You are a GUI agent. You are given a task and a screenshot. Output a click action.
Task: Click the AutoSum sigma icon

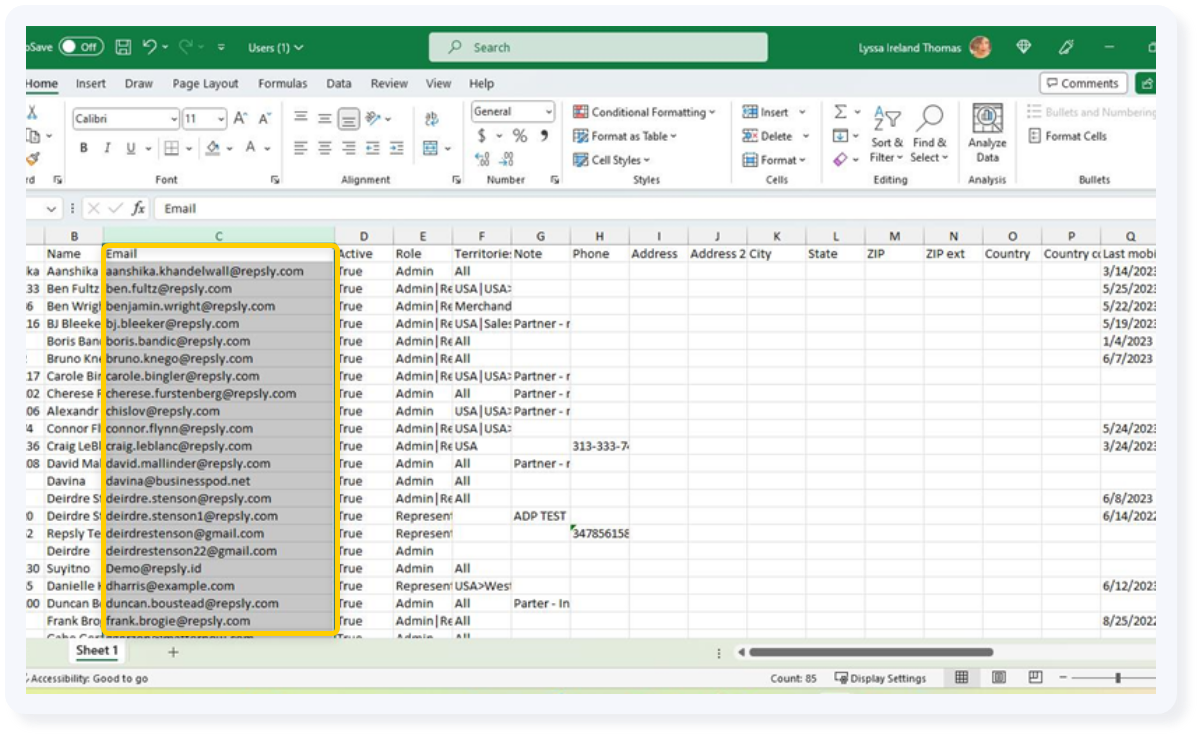[840, 113]
